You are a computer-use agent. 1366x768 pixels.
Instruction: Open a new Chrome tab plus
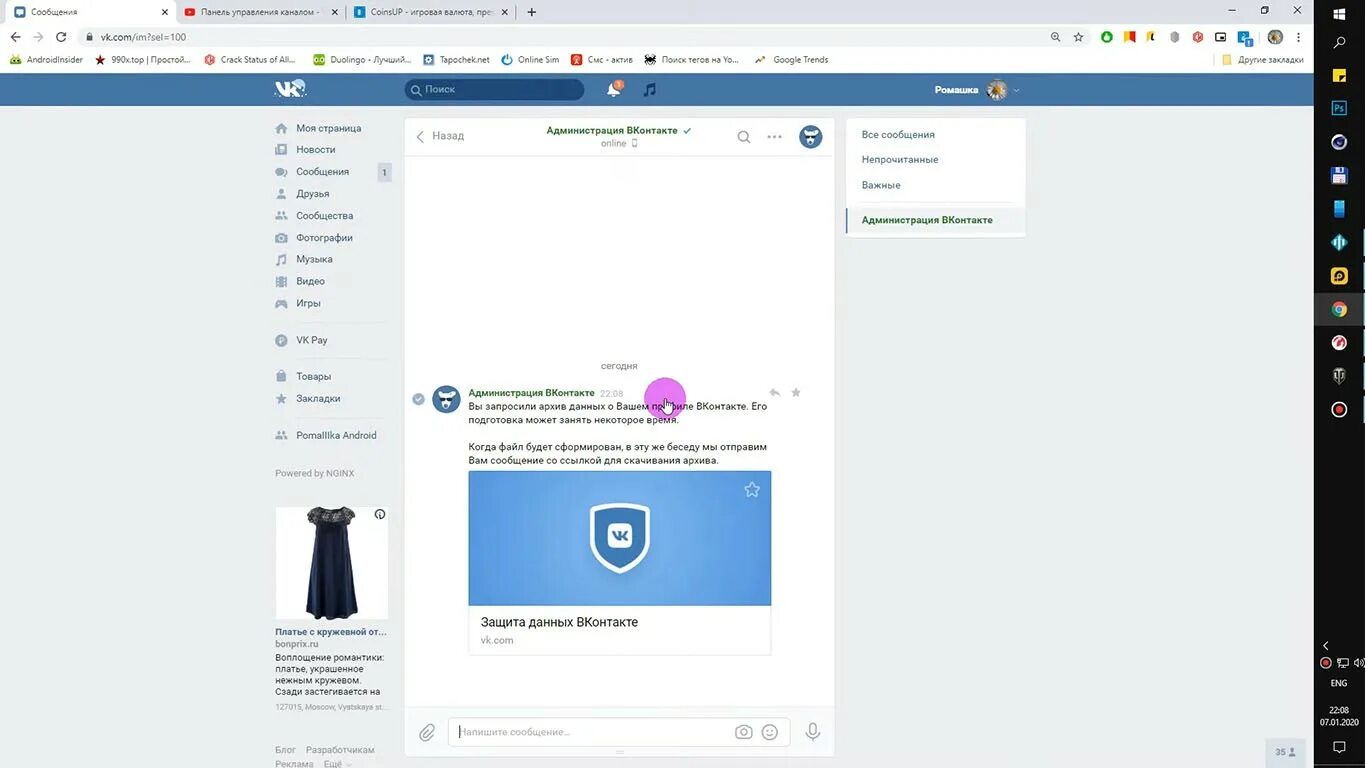pos(532,12)
